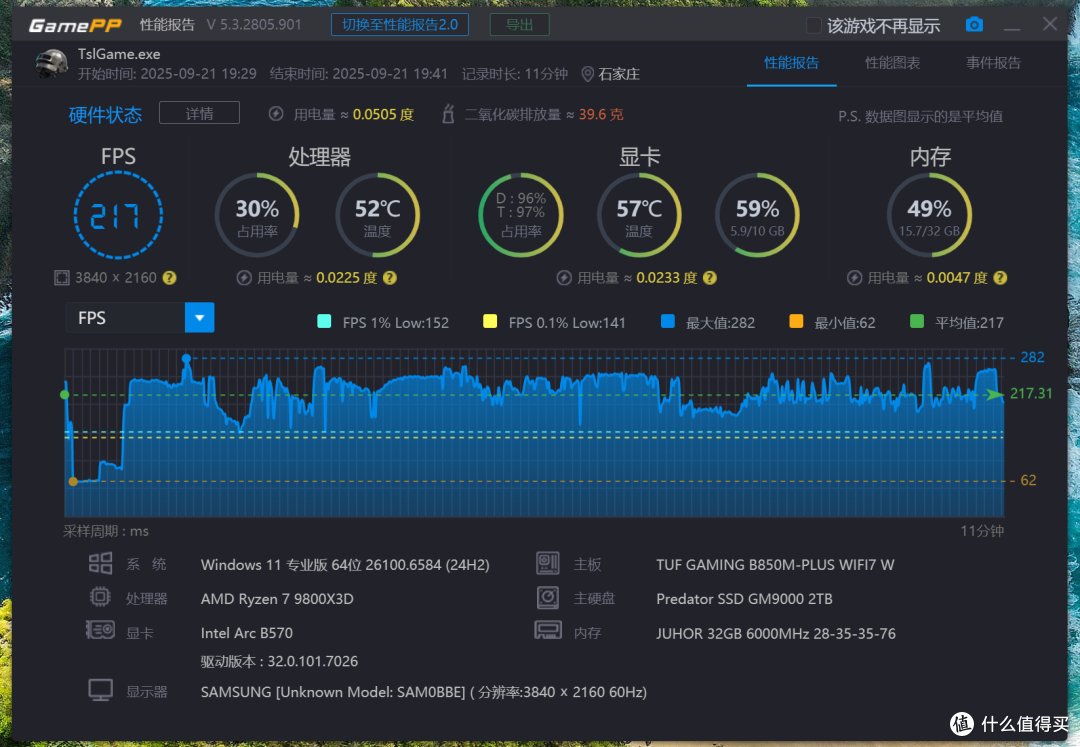Image resolution: width=1080 pixels, height=747 pixels.
Task: Click the 62 minimum marker on chart
Action: coord(73,481)
